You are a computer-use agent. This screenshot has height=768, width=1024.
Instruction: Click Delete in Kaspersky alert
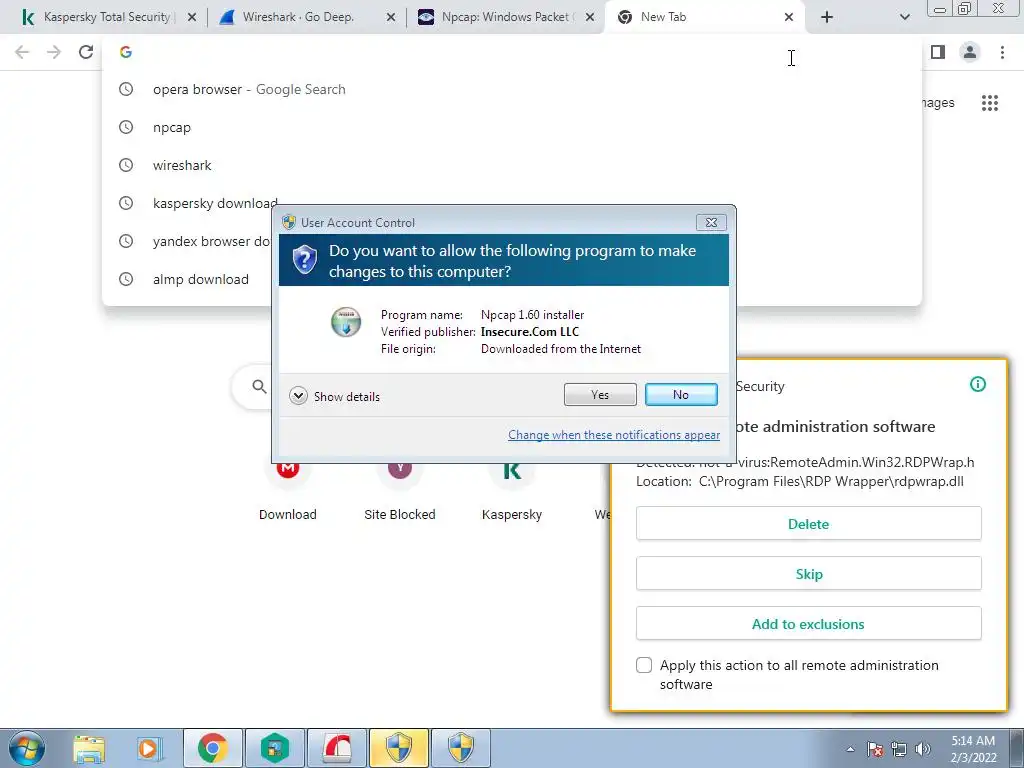pos(808,524)
